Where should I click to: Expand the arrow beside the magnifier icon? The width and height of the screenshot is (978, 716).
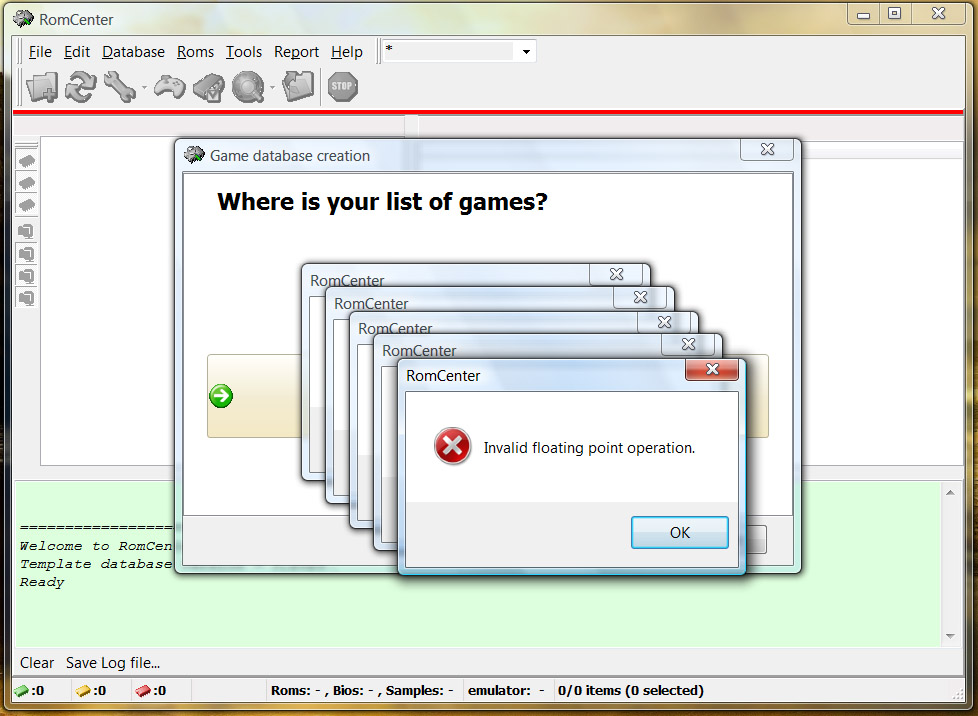coord(273,87)
